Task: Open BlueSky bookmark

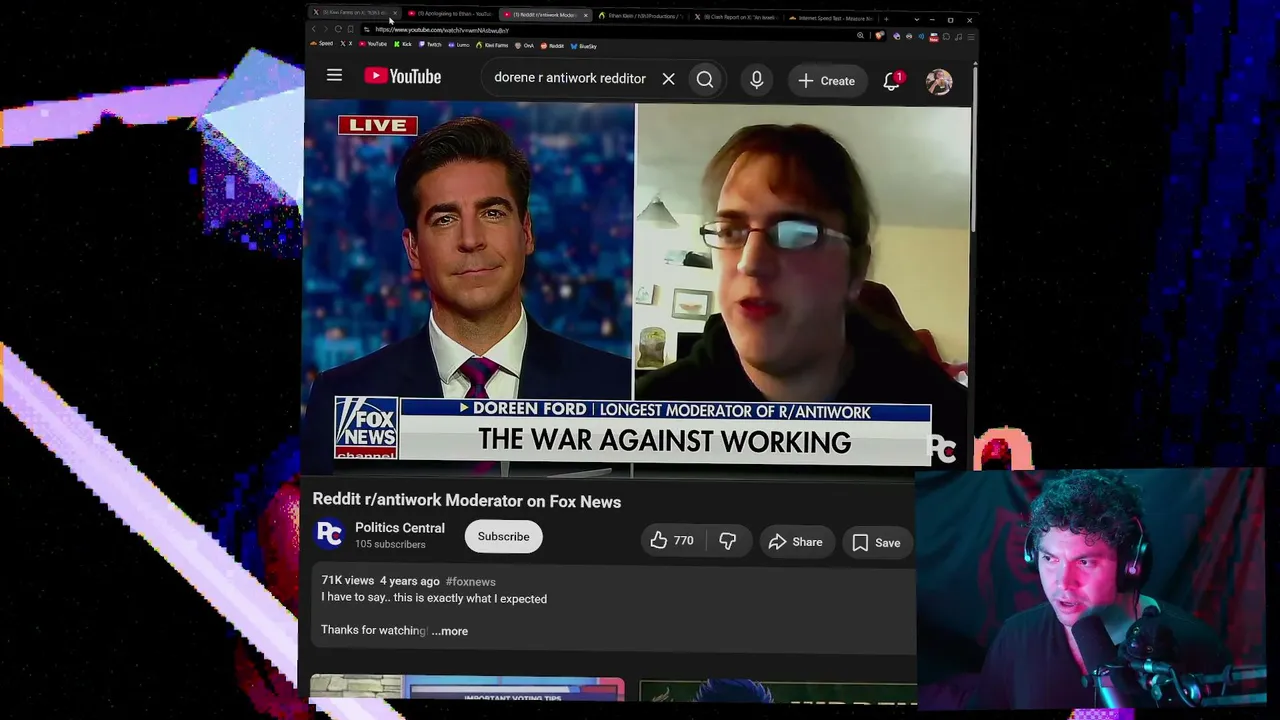Action: pos(584,46)
